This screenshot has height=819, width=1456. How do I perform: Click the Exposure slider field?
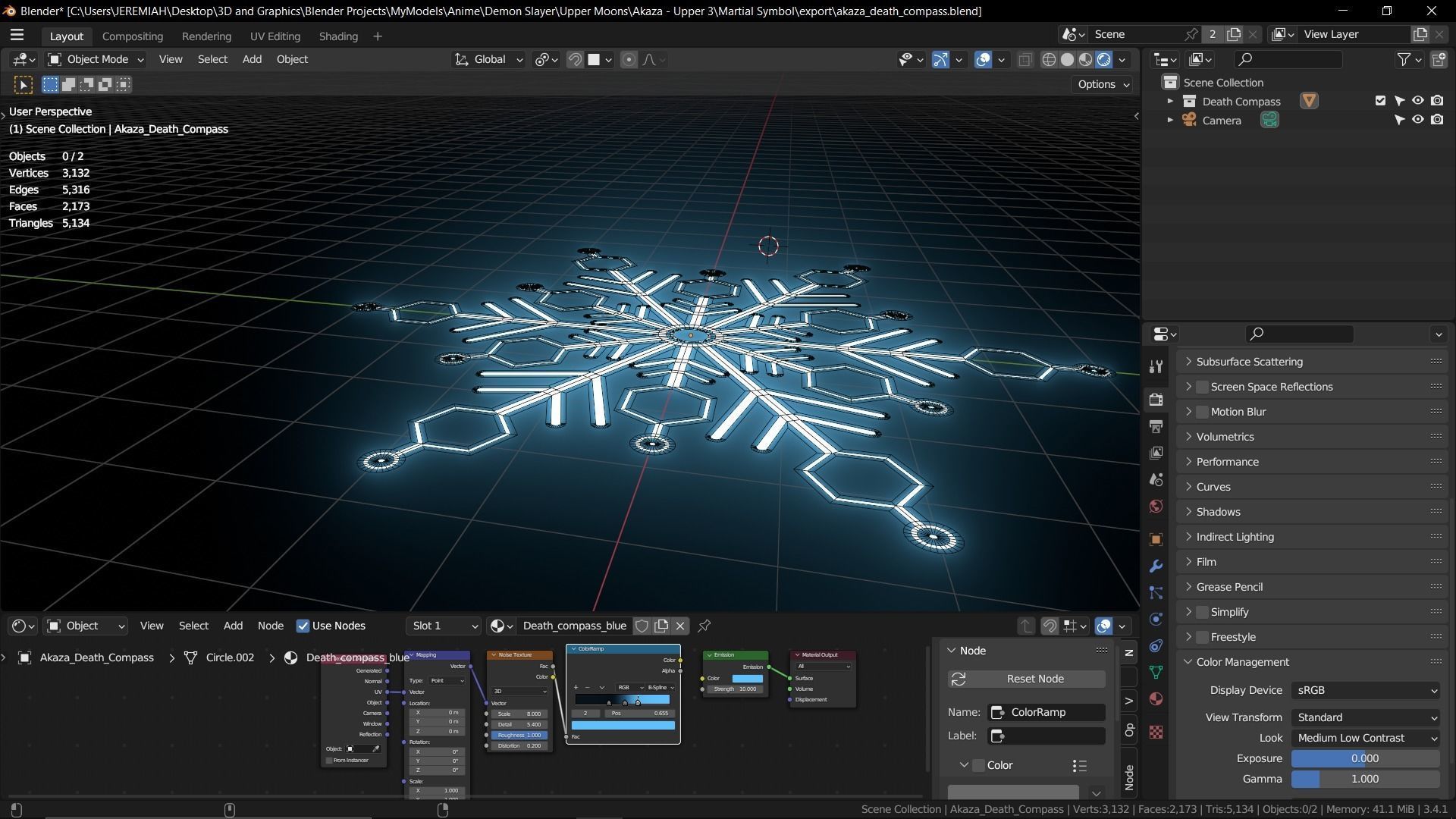pyautogui.click(x=1364, y=758)
